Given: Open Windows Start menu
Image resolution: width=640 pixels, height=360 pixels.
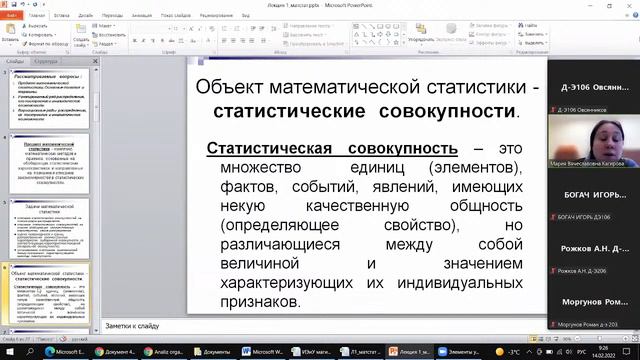Looking at the screenshot, I should click(10, 351).
